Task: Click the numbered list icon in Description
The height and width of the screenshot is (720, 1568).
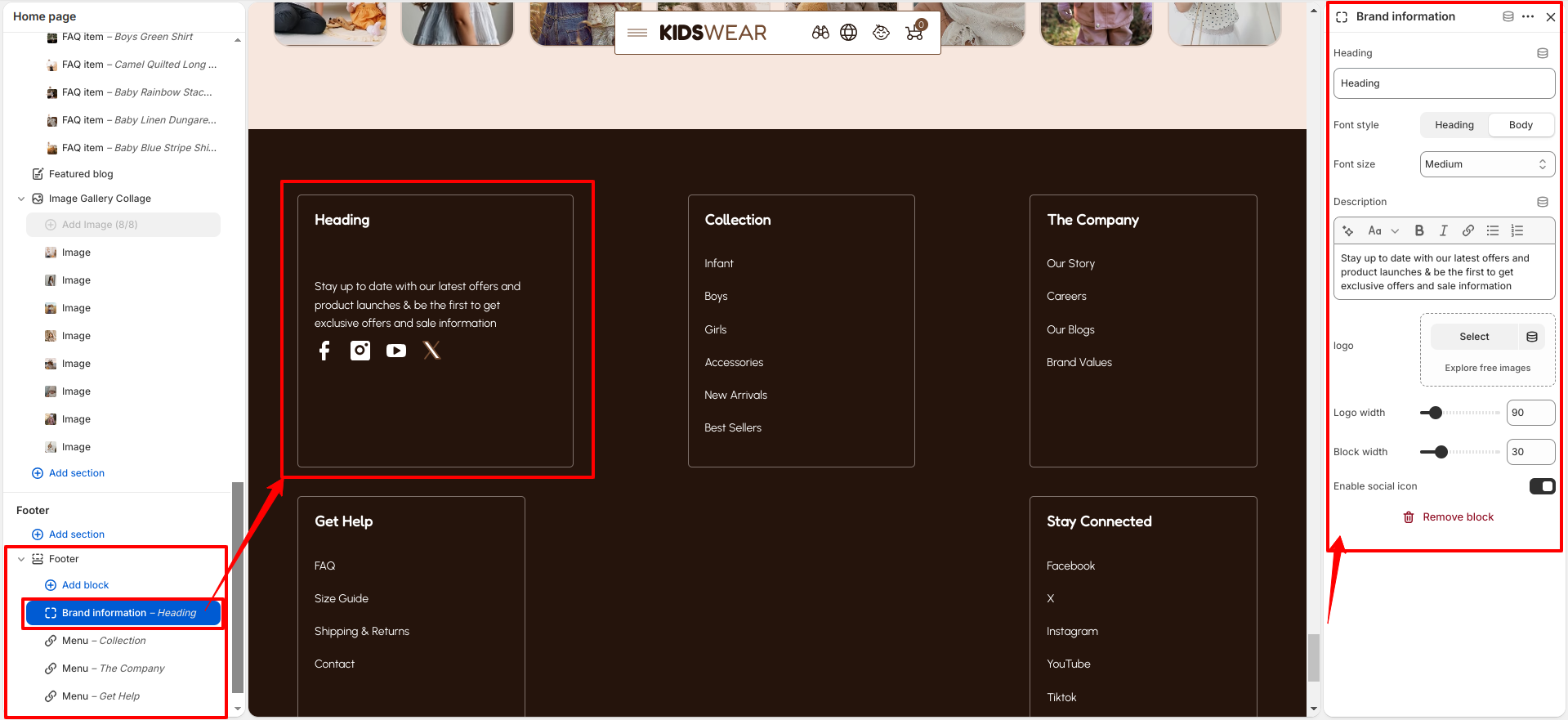Action: 1517,231
